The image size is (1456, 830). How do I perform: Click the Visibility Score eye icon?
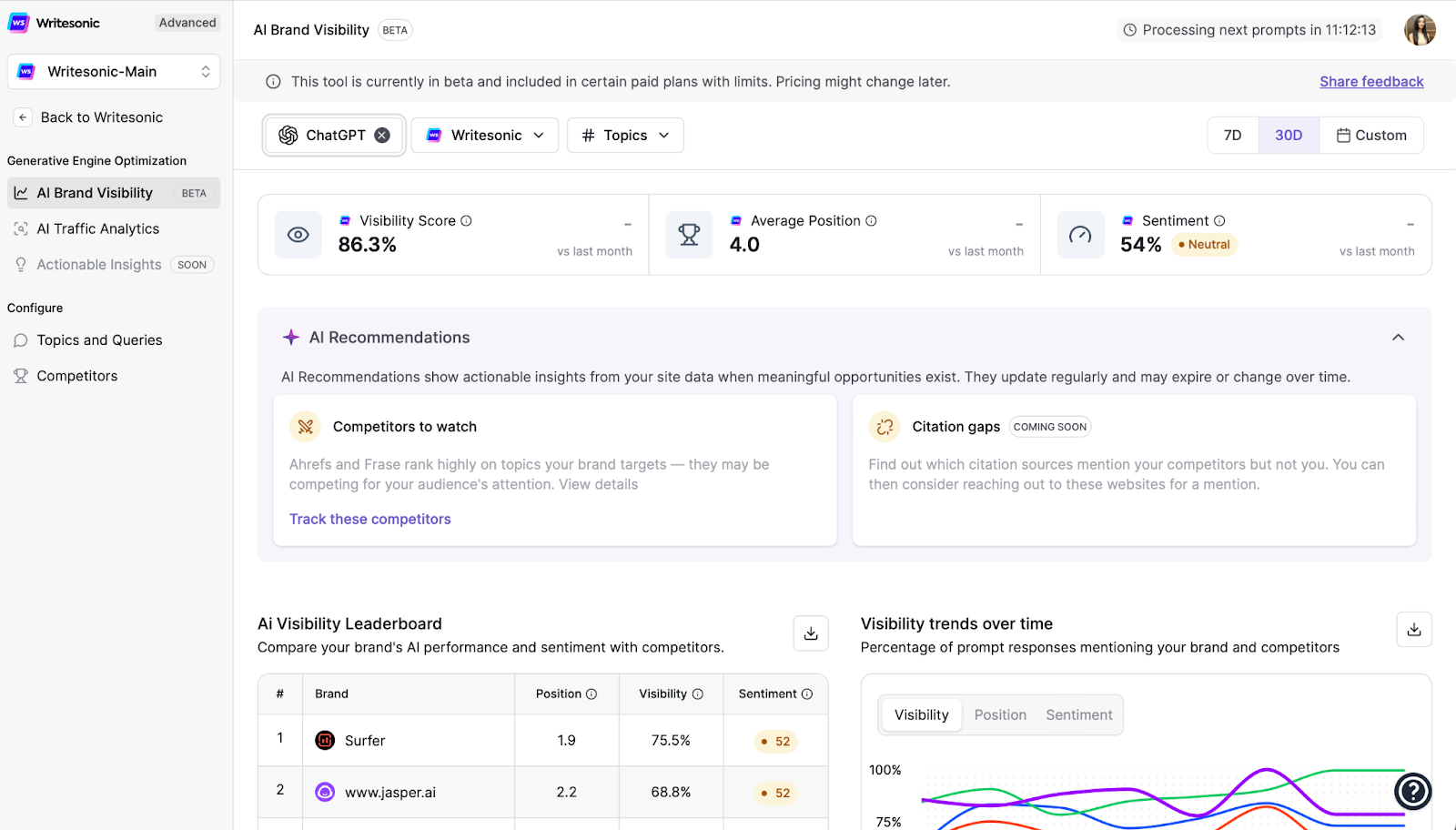point(298,235)
